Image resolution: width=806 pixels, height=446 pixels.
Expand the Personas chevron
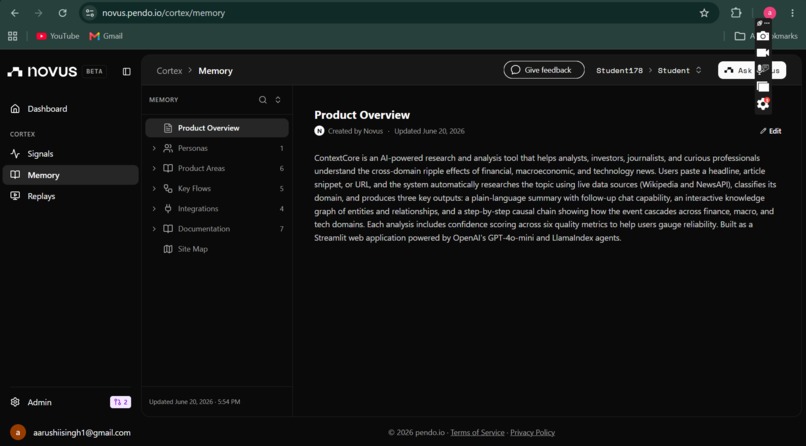154,148
